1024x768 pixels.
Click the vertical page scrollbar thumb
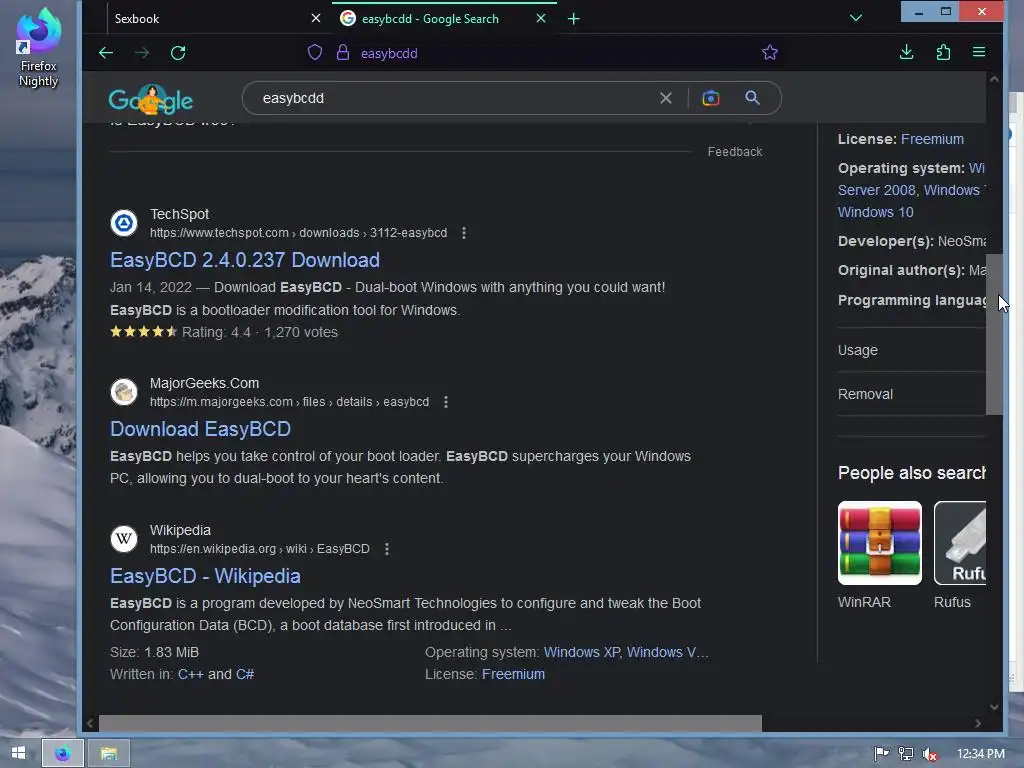(x=994, y=334)
